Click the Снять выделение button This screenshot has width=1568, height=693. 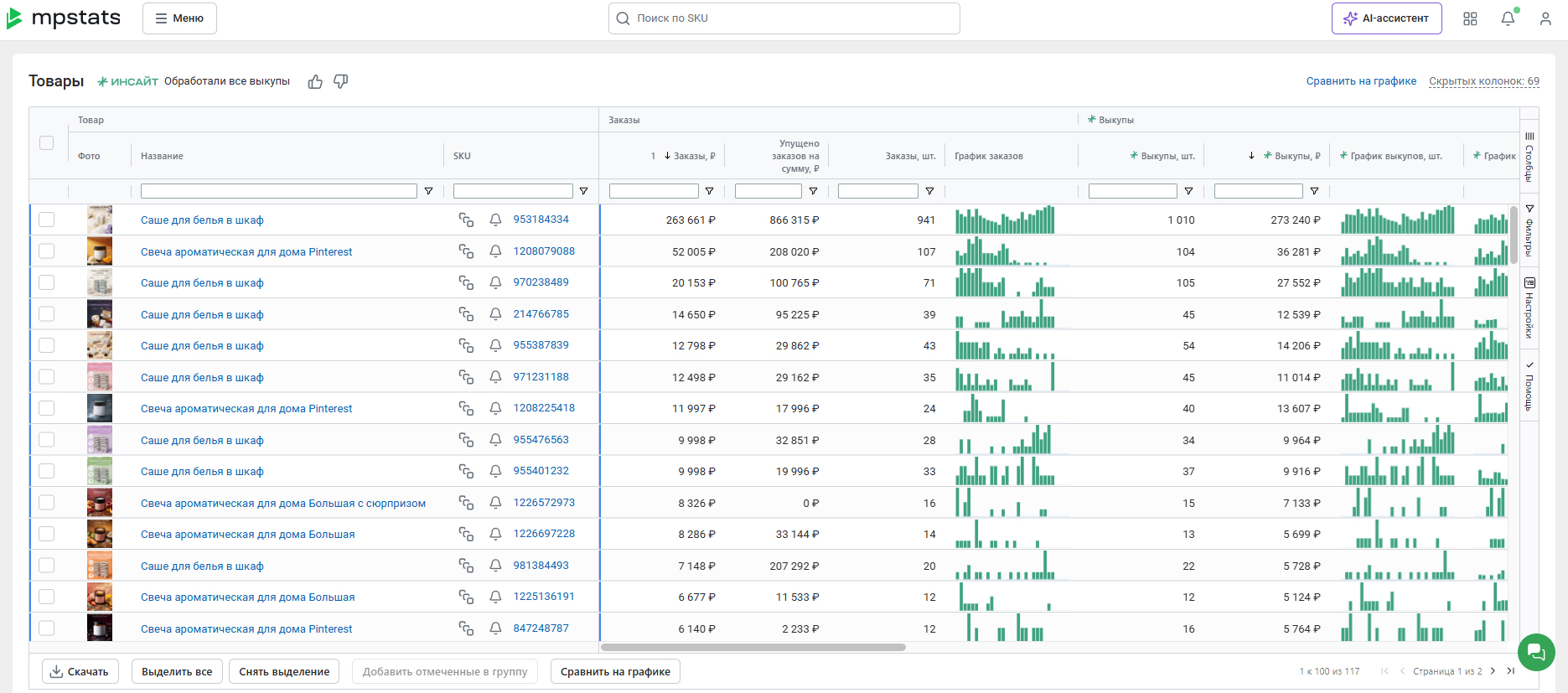(284, 671)
